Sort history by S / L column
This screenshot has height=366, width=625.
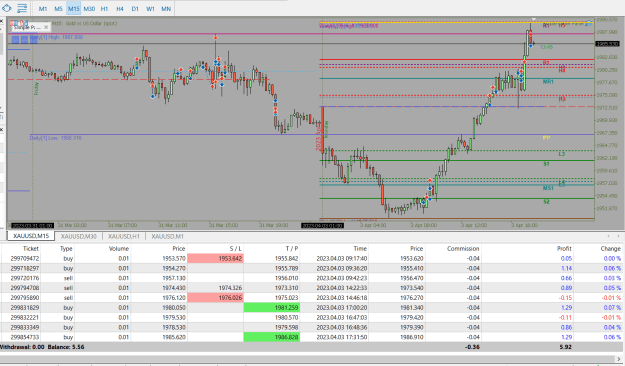[x=236, y=248]
